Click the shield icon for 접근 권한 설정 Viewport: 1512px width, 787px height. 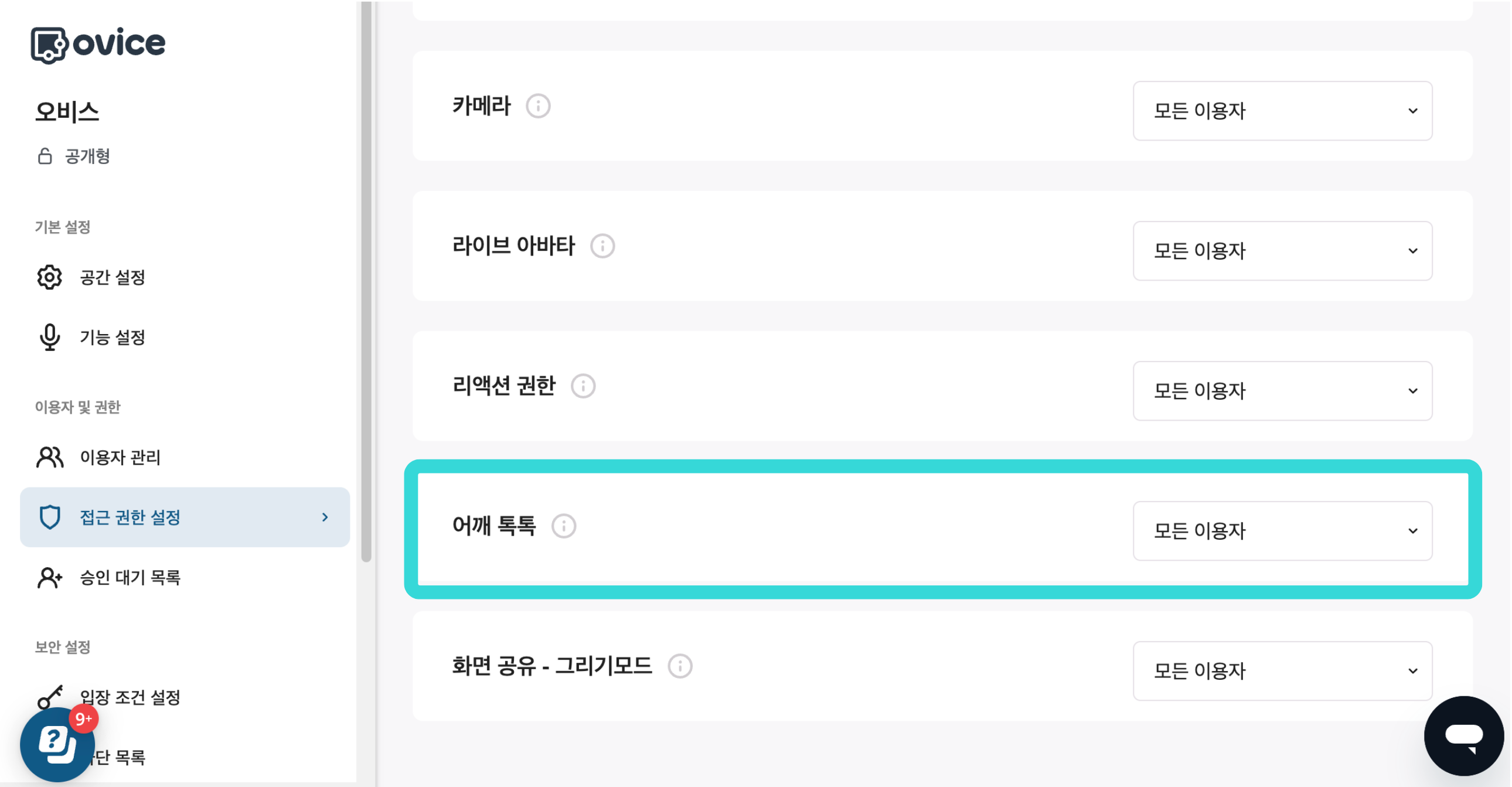[x=50, y=517]
